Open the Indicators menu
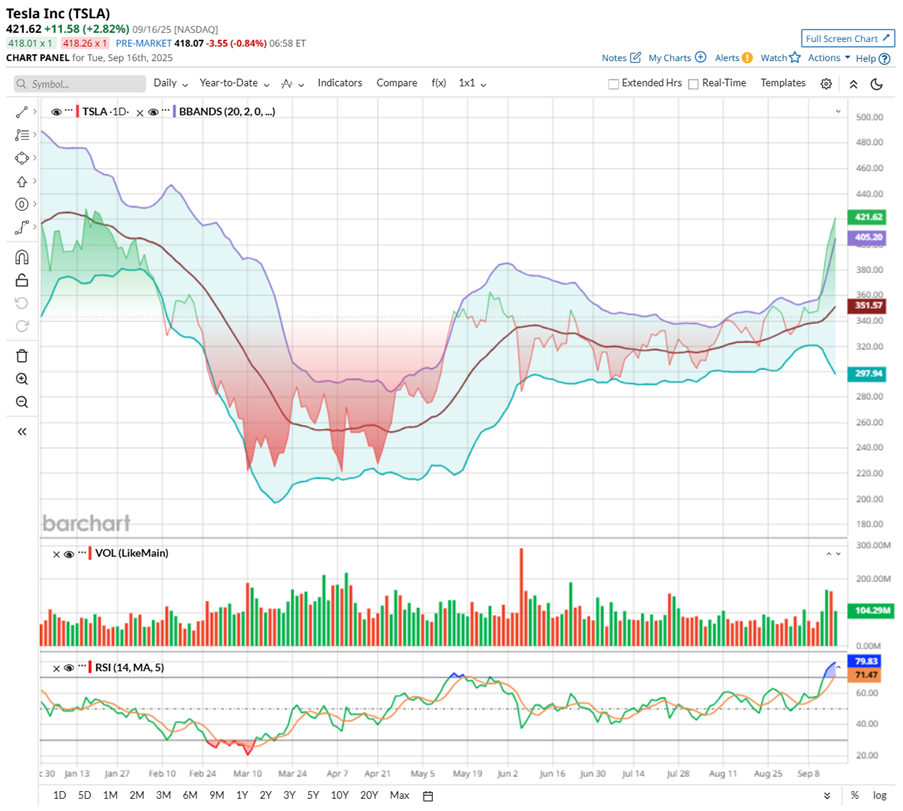Image resolution: width=903 pixels, height=811 pixels. [340, 83]
